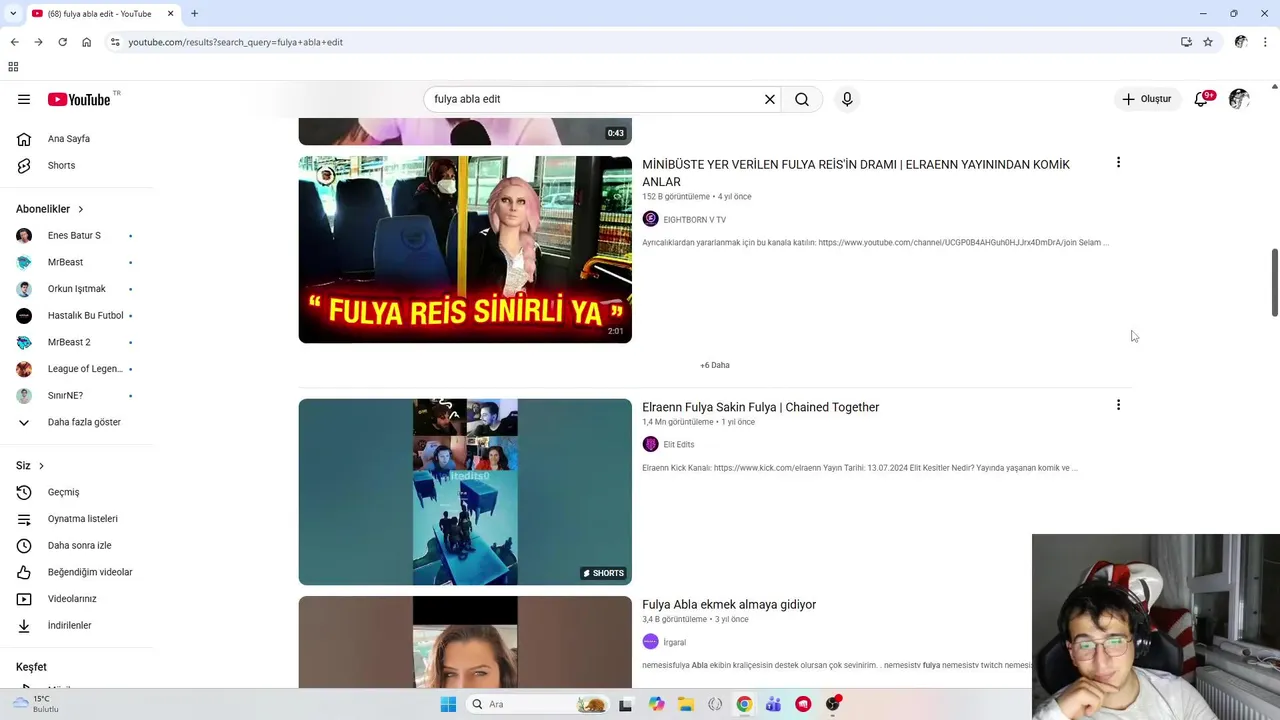Screen dimensions: 1280x720
Task: Open options menu for Chained Together video
Action: pyautogui.click(x=1118, y=405)
